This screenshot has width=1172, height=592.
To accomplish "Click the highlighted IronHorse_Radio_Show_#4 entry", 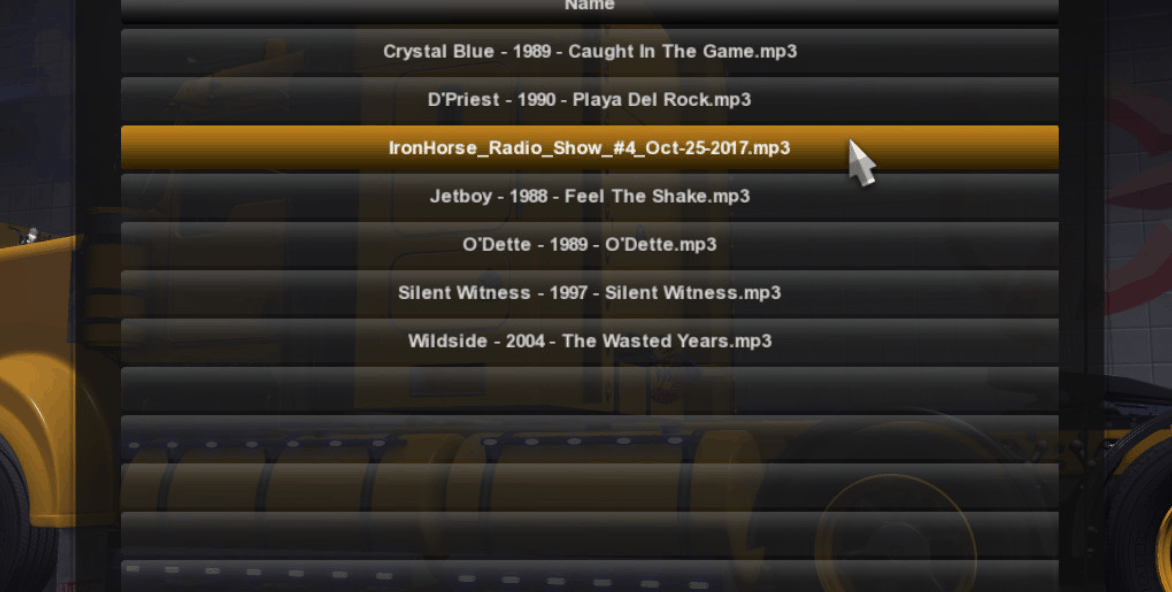I will tap(590, 148).
